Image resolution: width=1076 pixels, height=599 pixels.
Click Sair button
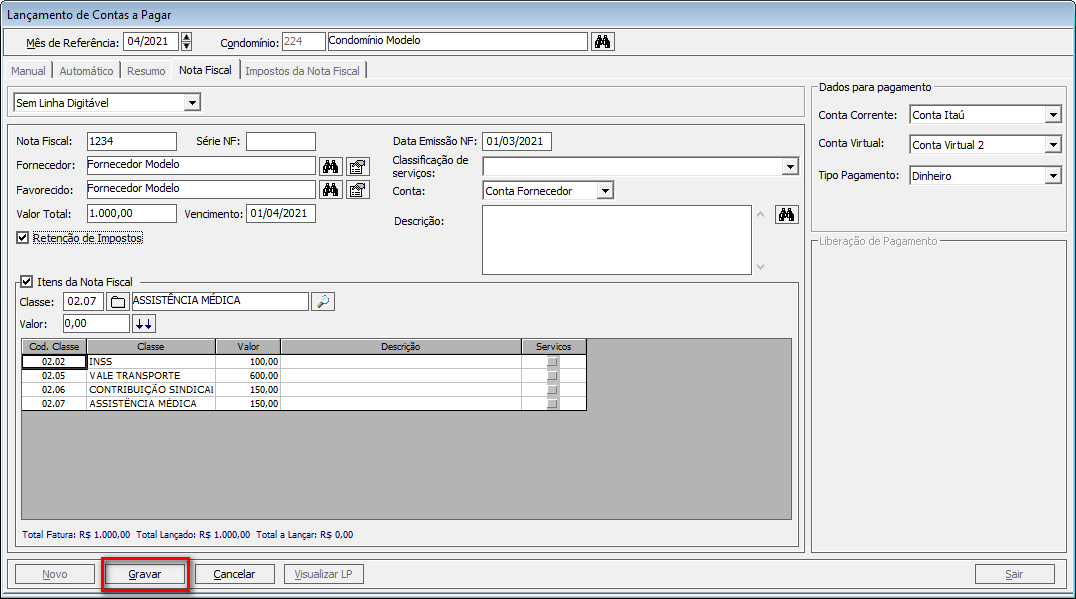point(1014,574)
